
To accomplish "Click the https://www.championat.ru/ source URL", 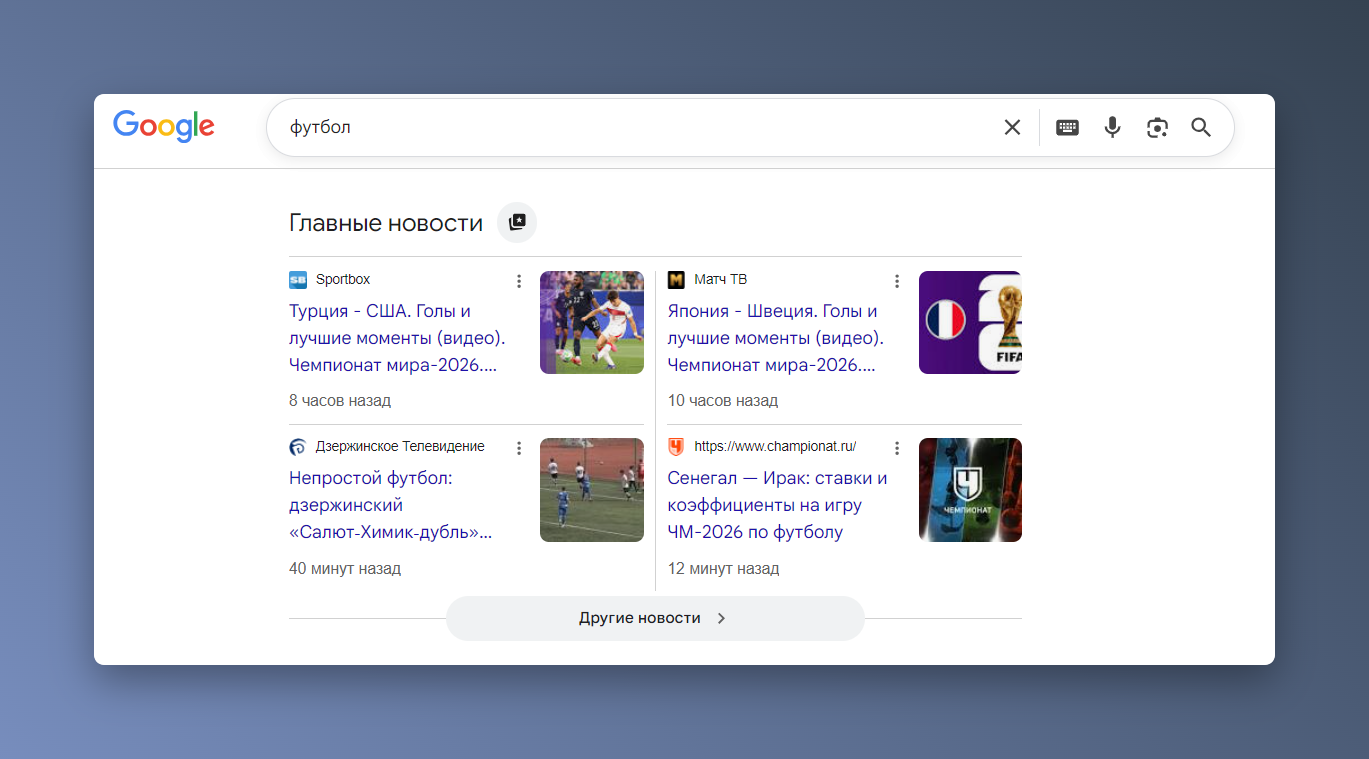I will click(775, 446).
